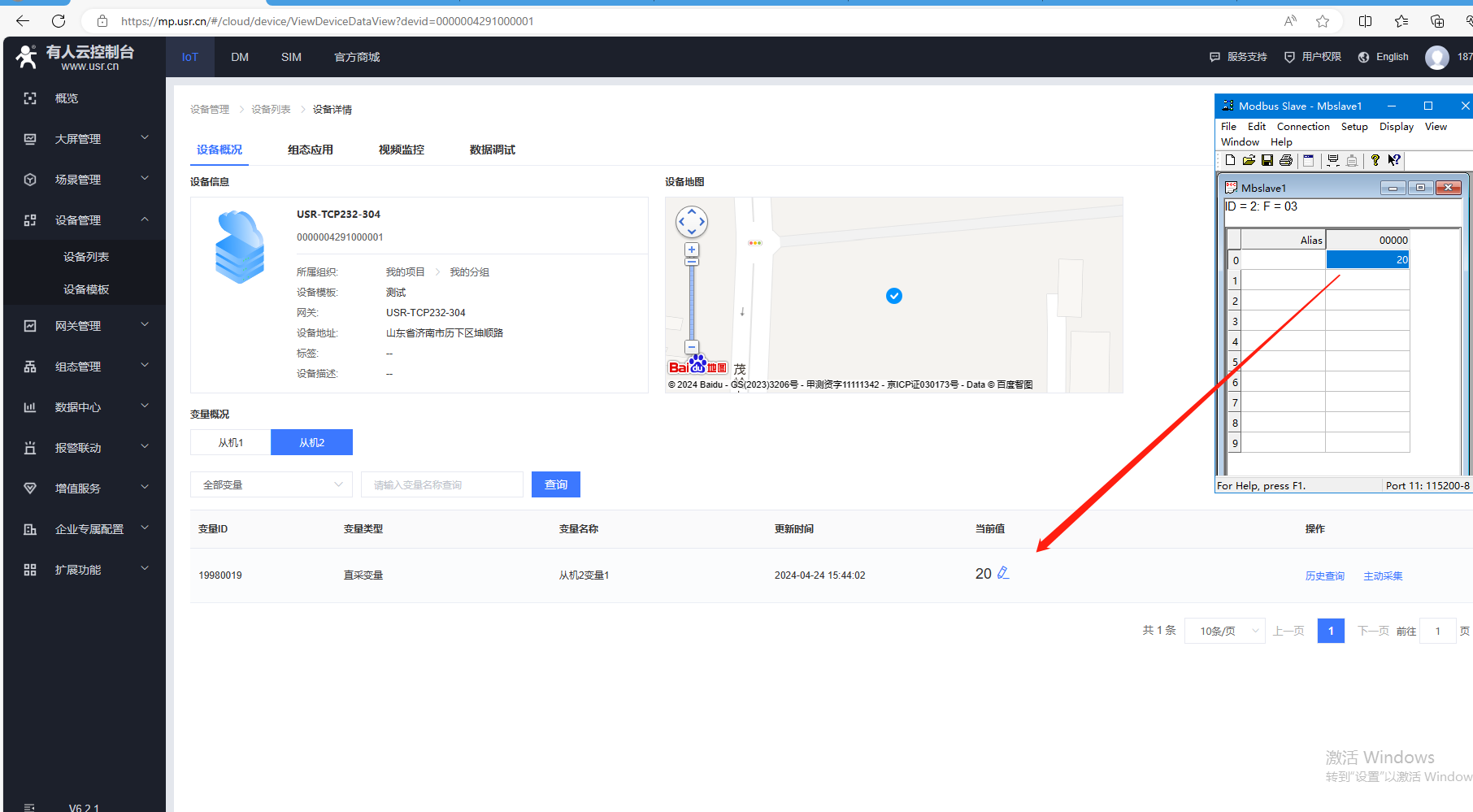Open 设备列表 in sidebar
The image size is (1473, 812).
[86, 257]
